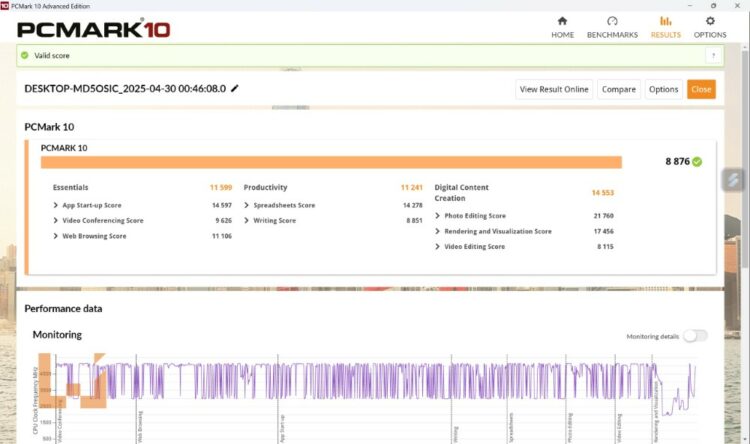
Task: Open the Options gear icon
Action: pos(710,21)
